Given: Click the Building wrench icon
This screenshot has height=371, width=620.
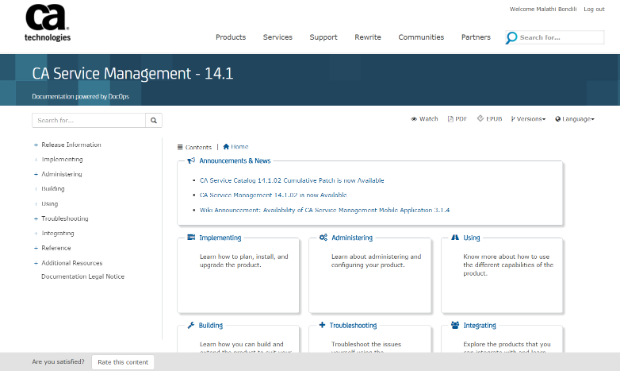Looking at the screenshot, I should coord(191,325).
